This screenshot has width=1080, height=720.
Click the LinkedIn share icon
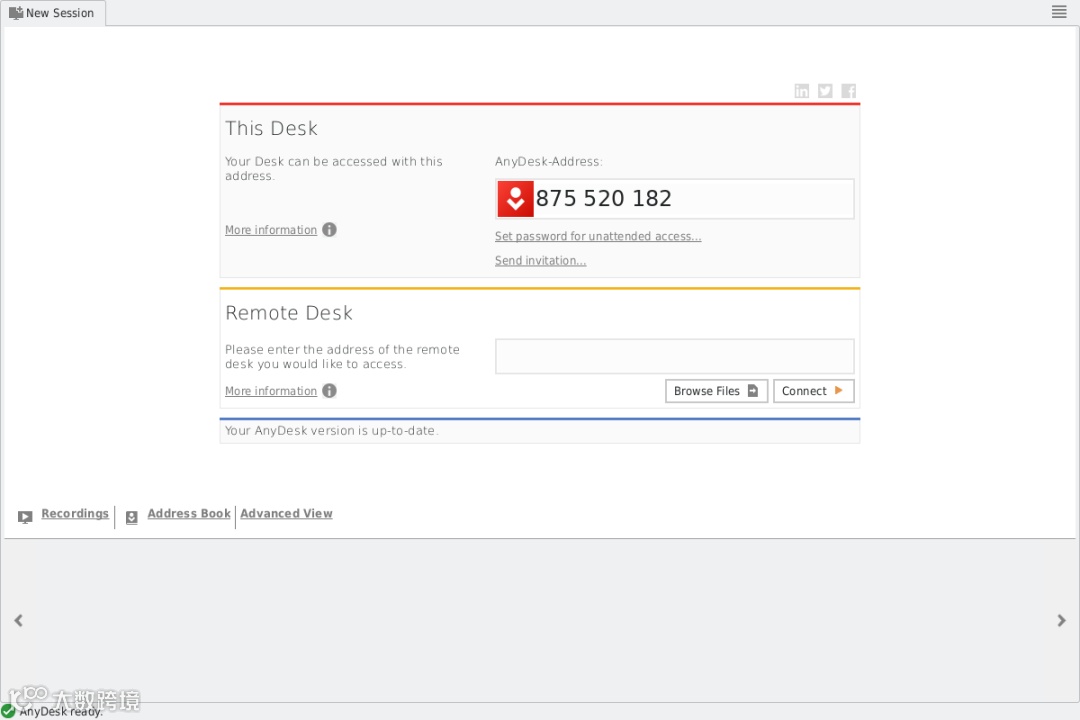pyautogui.click(x=802, y=91)
